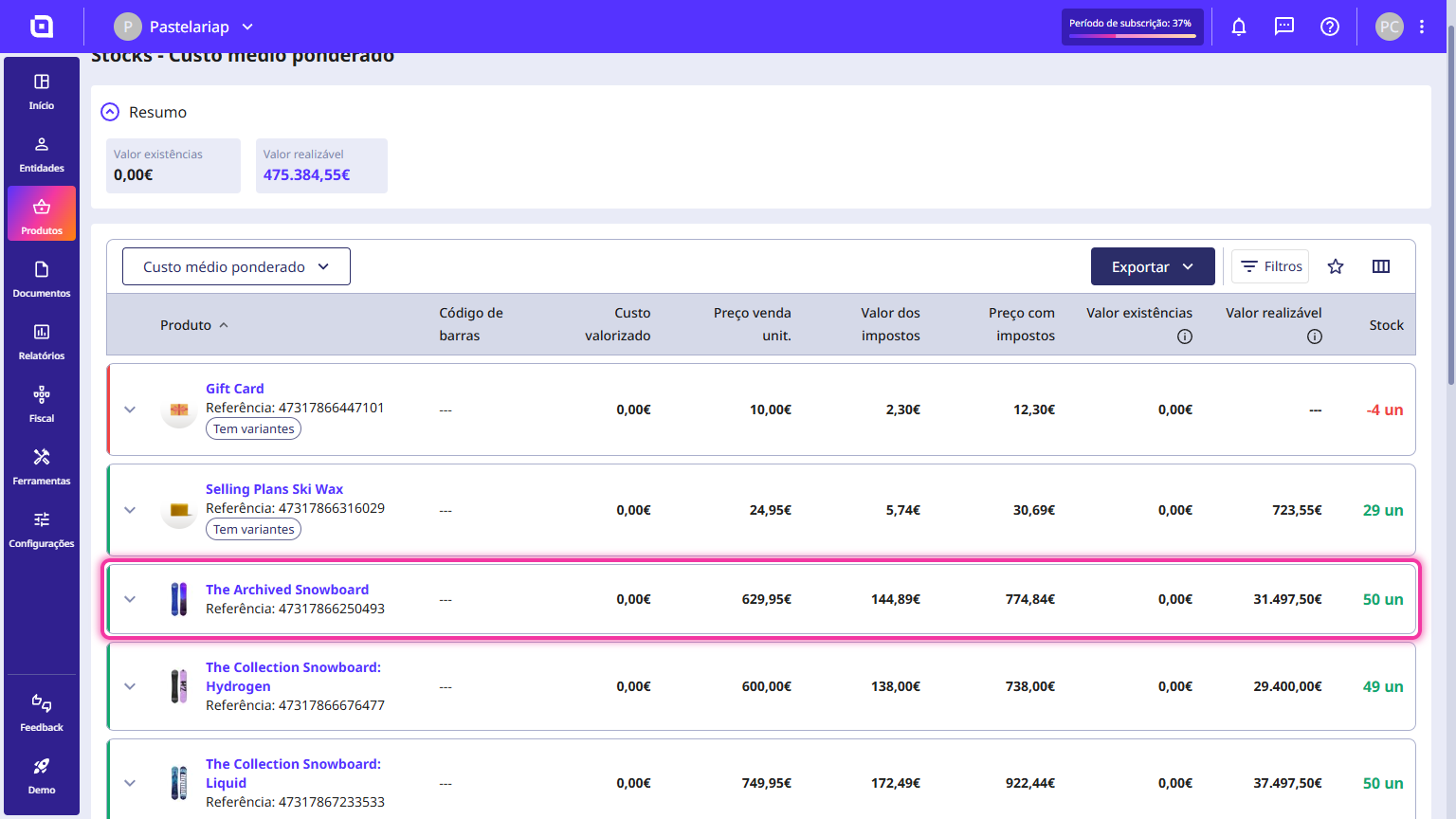Open The Collection Snowboard: Hydrogen link
This screenshot has width=1456, height=819.
click(293, 677)
